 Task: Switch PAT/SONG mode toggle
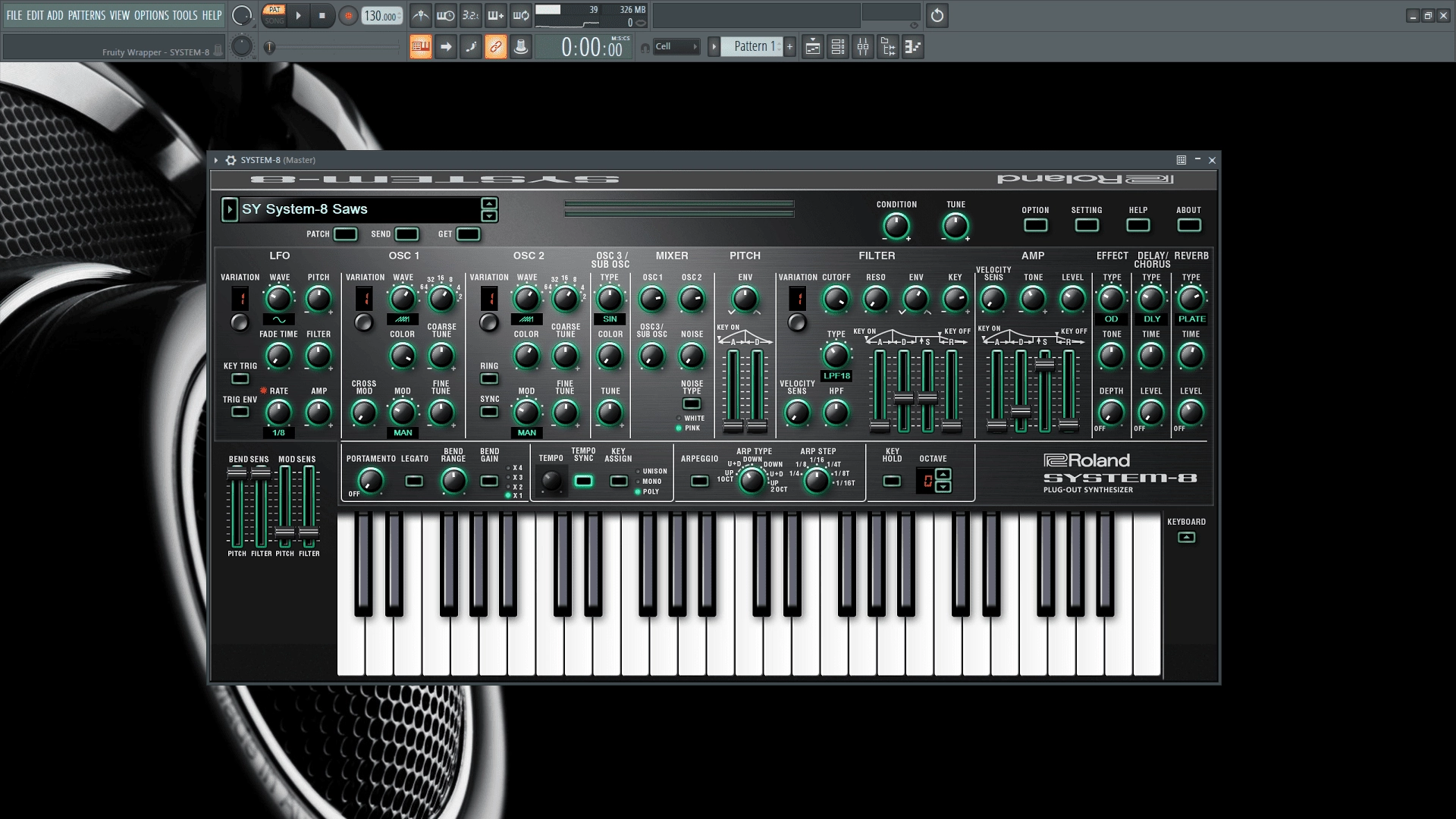pyautogui.click(x=275, y=15)
